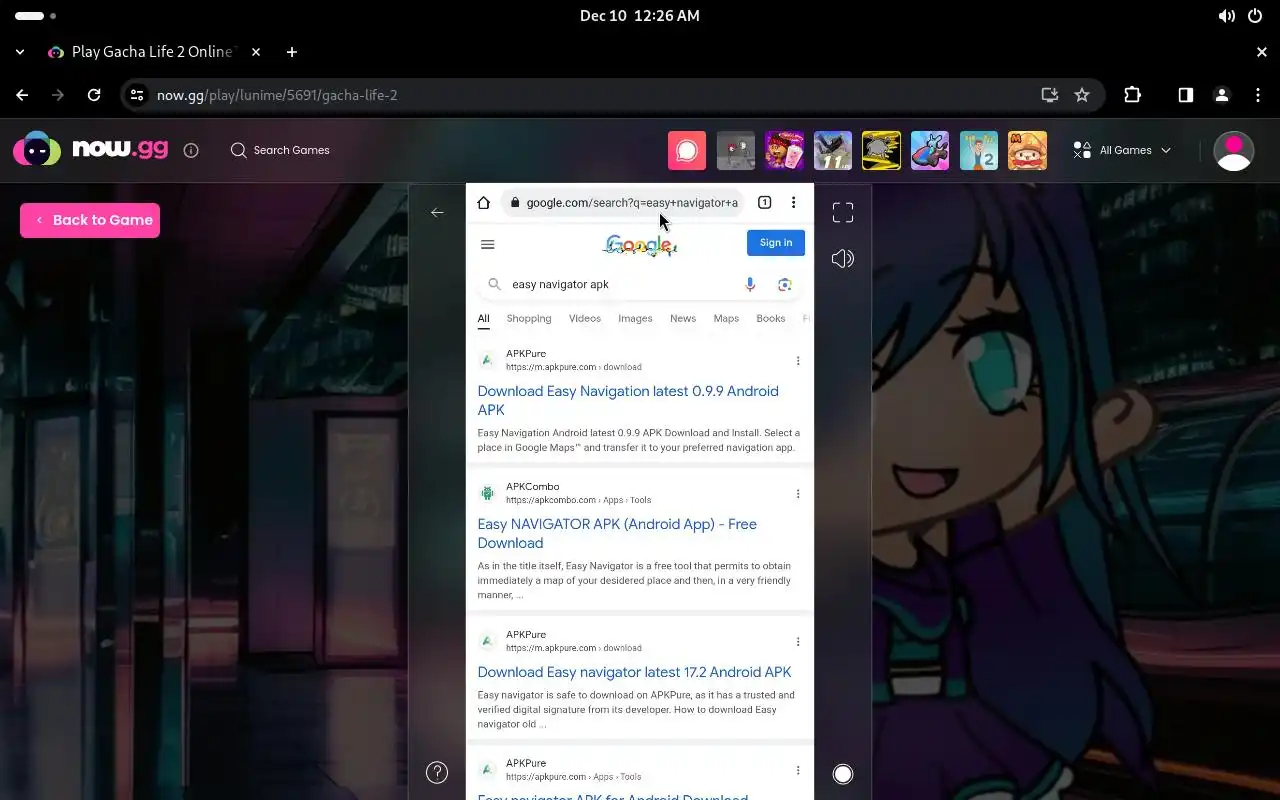Screen dimensions: 1280x800
Task: Switch to the Maps search tab
Action: click(726, 318)
